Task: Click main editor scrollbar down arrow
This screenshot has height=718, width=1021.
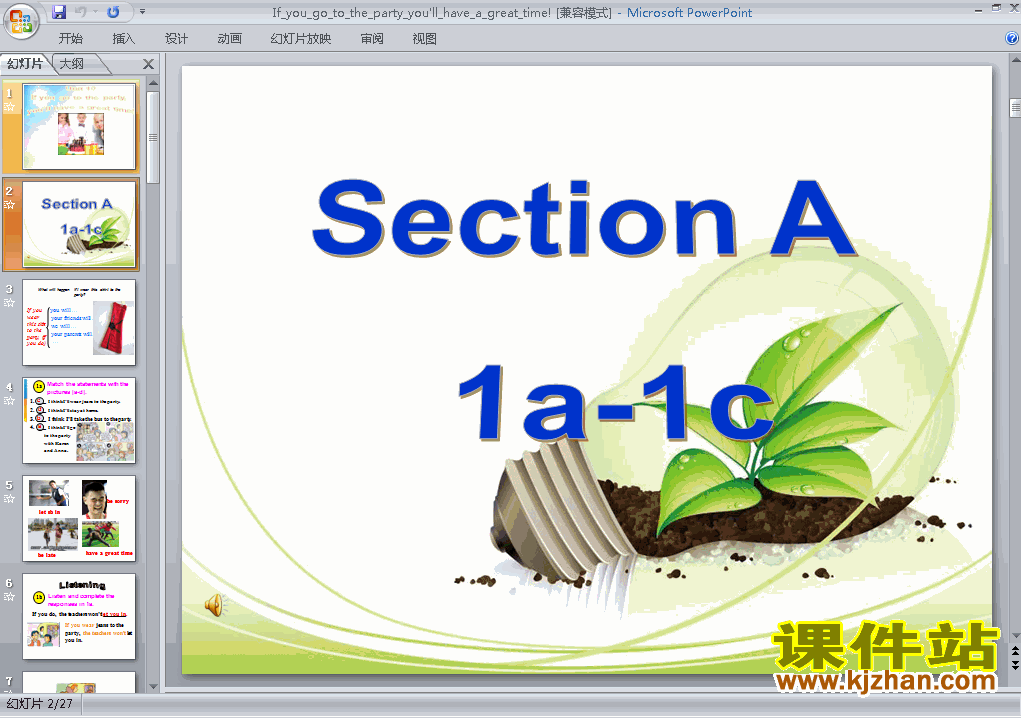Action: tap(1015, 635)
